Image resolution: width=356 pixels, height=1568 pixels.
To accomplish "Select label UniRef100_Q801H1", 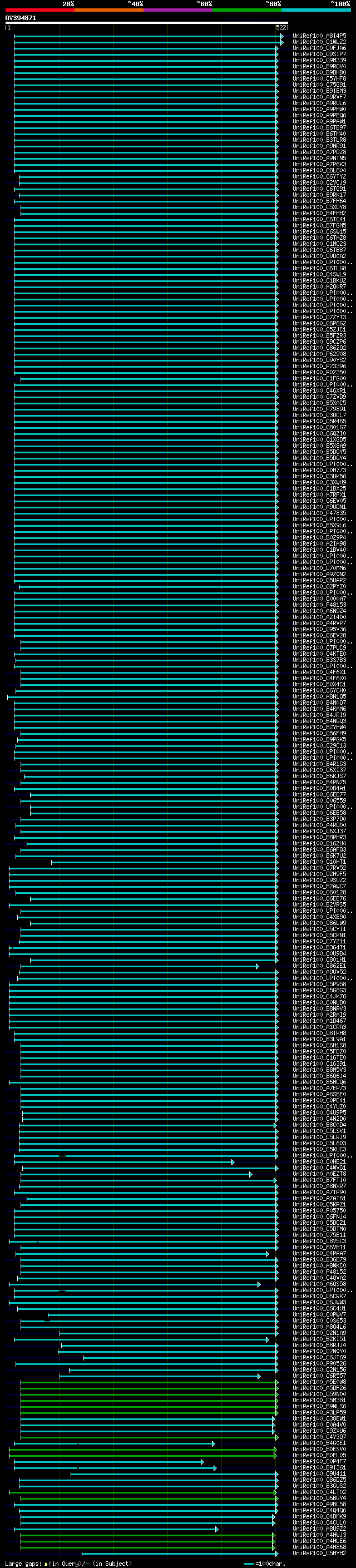I will coord(319,960).
